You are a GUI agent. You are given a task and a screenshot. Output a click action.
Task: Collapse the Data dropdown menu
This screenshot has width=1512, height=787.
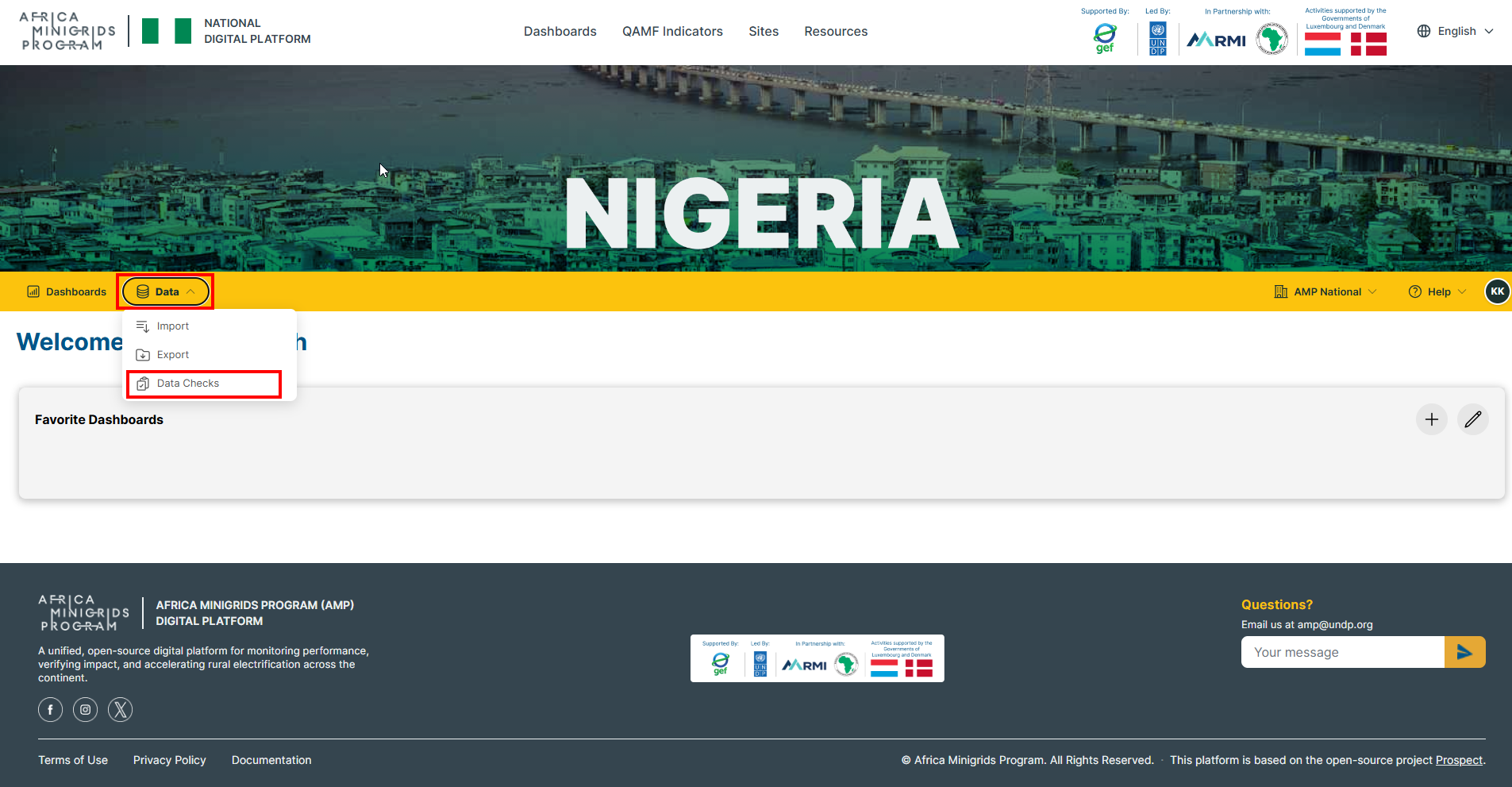[166, 291]
